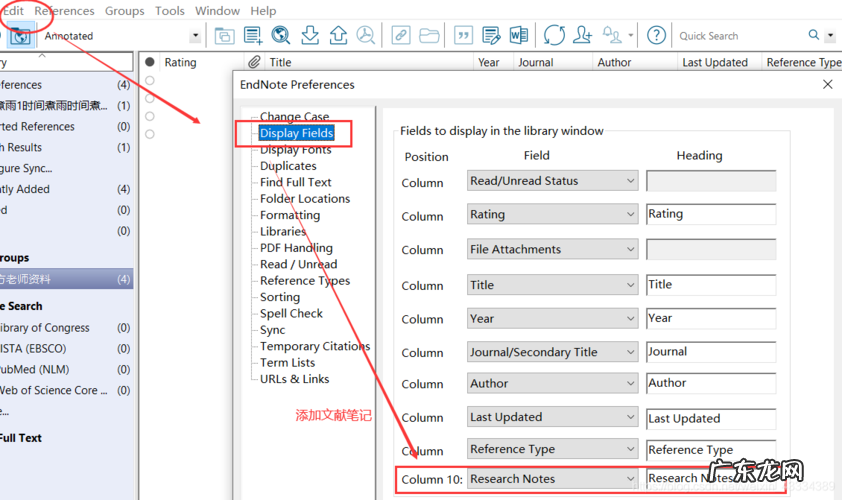Image resolution: width=842 pixels, height=500 pixels.
Task: Open Help via question mark icon
Action: click(656, 36)
